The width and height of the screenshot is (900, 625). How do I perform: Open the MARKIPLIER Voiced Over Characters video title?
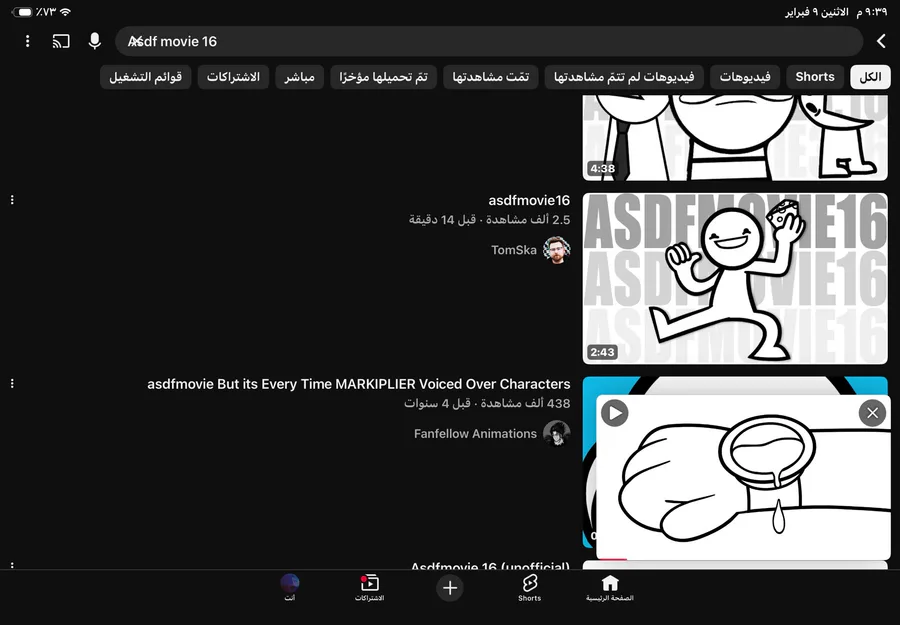359,384
